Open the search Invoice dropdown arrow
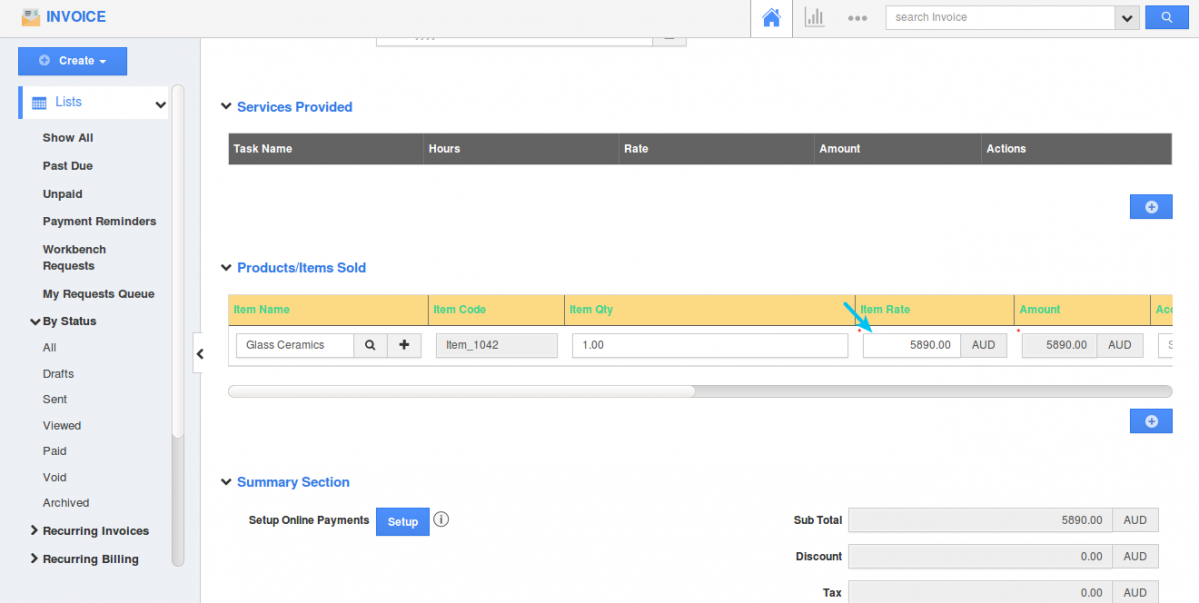This screenshot has width=1199, height=603. point(1128,18)
